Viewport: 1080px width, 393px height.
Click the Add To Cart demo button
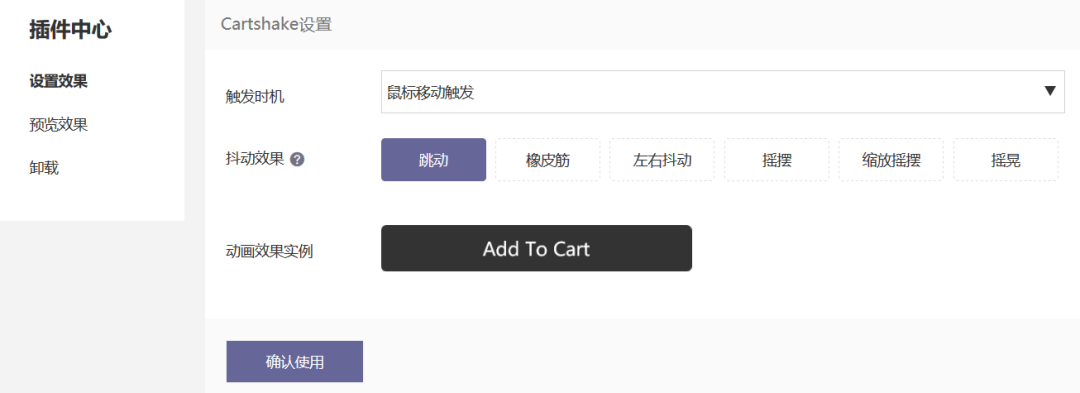[x=536, y=248]
